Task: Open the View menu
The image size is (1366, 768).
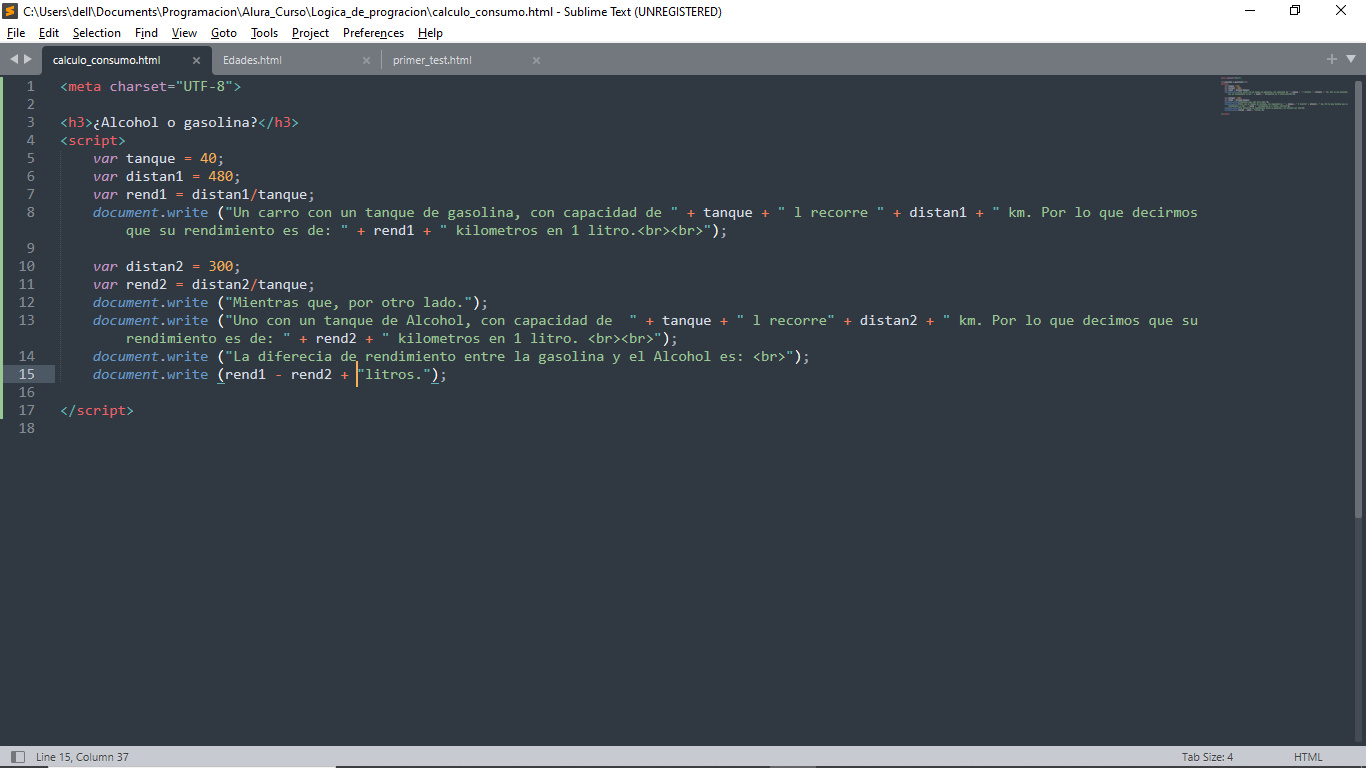Action: tap(184, 33)
